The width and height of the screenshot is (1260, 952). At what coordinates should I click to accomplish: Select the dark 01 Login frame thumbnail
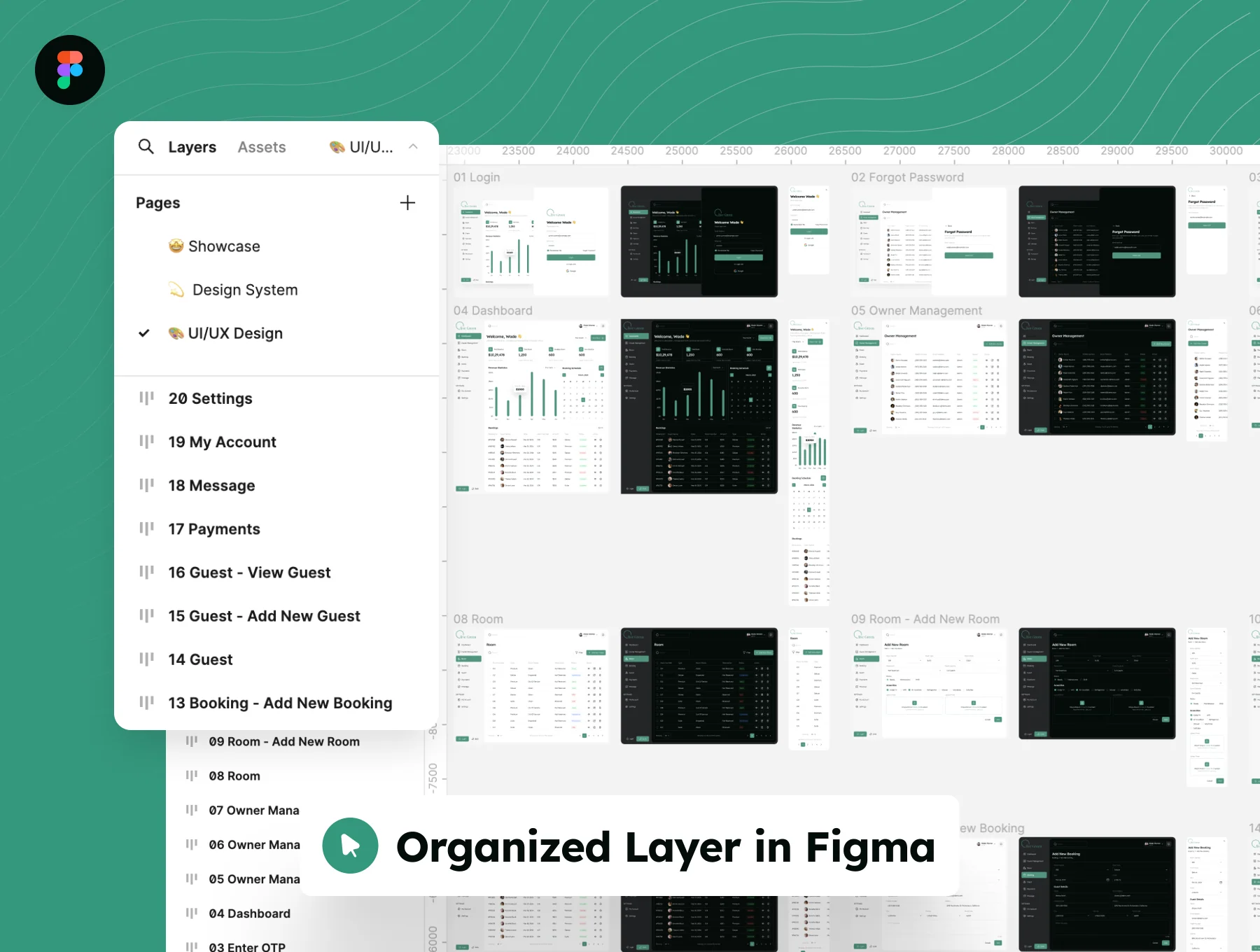click(699, 241)
